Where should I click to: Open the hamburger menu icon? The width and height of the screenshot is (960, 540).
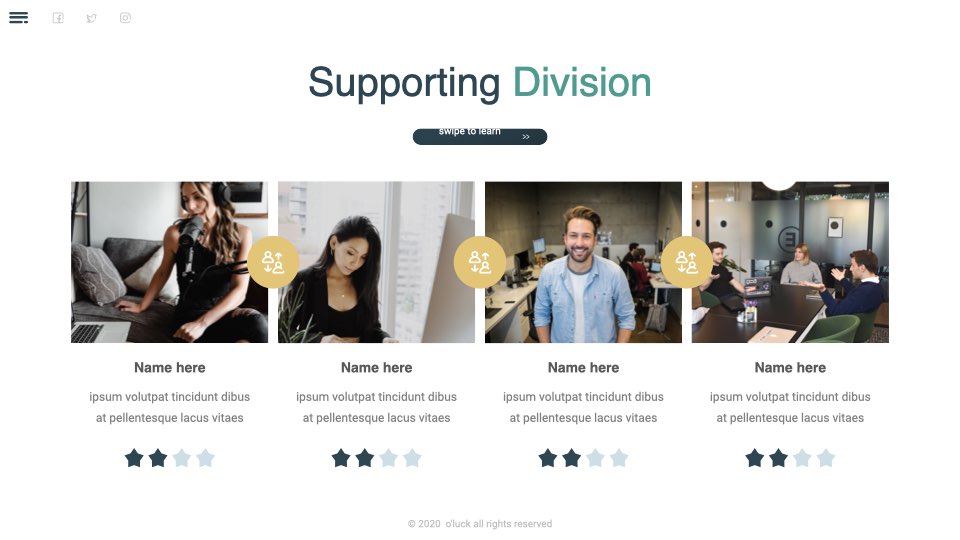(18, 18)
